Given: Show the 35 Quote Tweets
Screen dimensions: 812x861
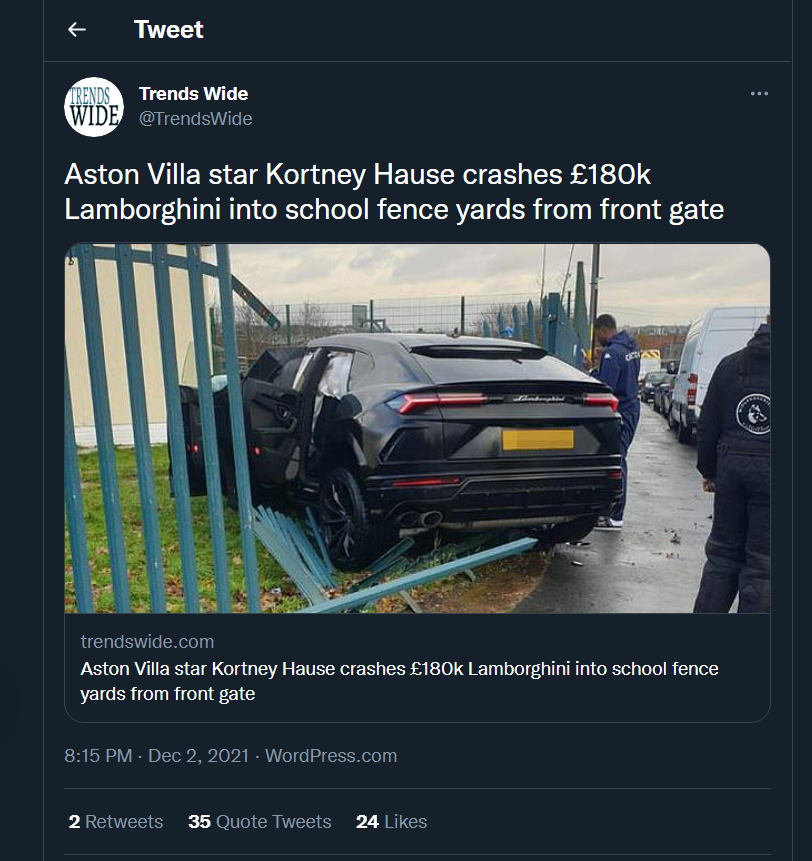Looking at the screenshot, I should (x=259, y=822).
